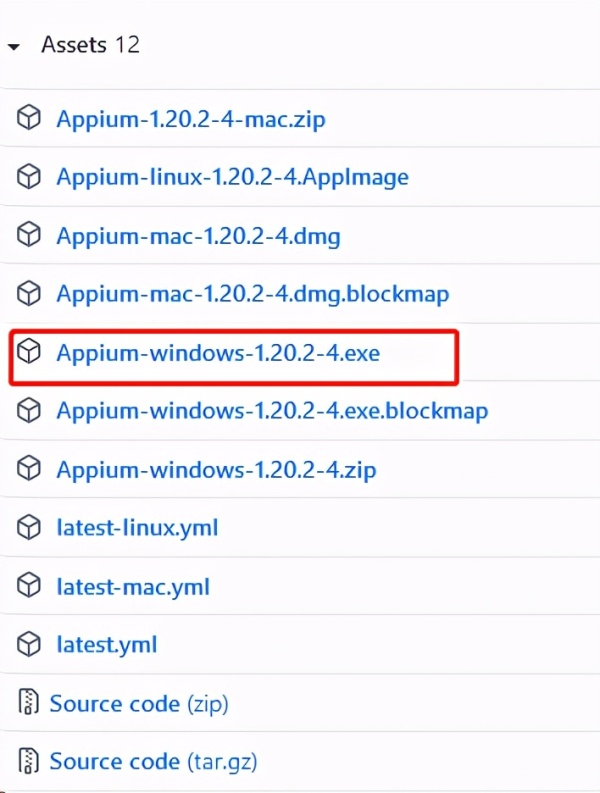Click package icon next to Appium-windows-1.20.2-4.exe
Image resolution: width=600 pixels, height=793 pixels.
coord(28,351)
